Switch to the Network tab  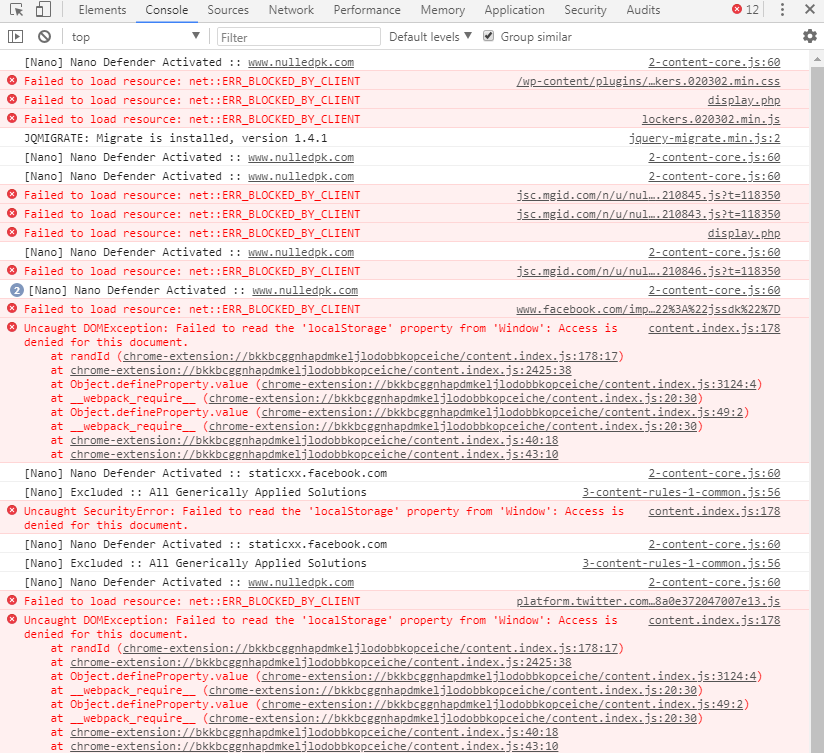(291, 10)
